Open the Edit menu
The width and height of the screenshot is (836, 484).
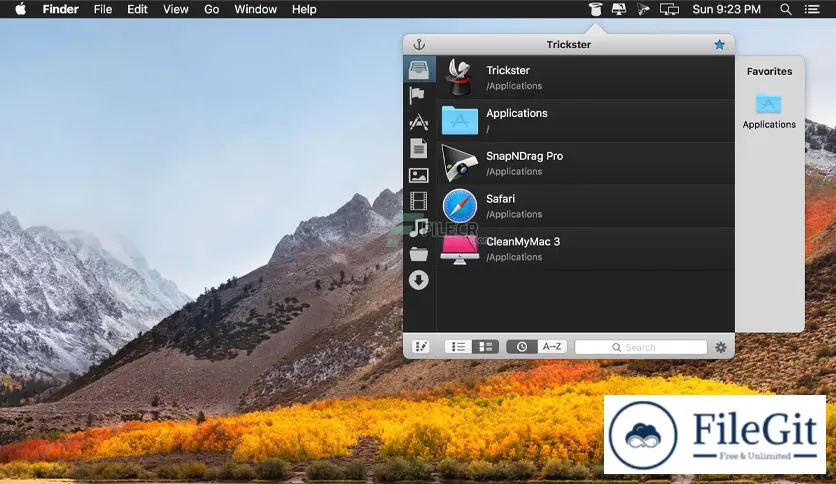[x=137, y=9]
